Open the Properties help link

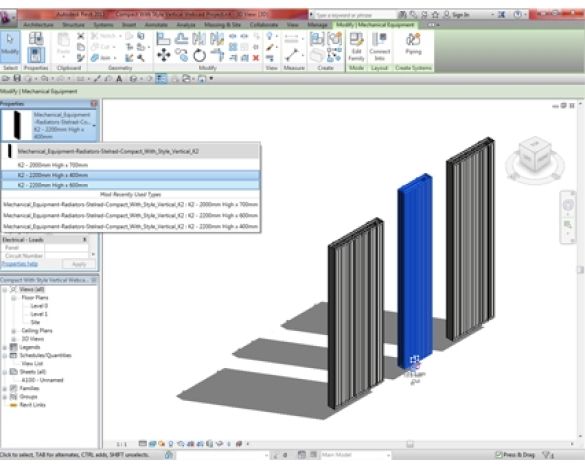coord(19,264)
